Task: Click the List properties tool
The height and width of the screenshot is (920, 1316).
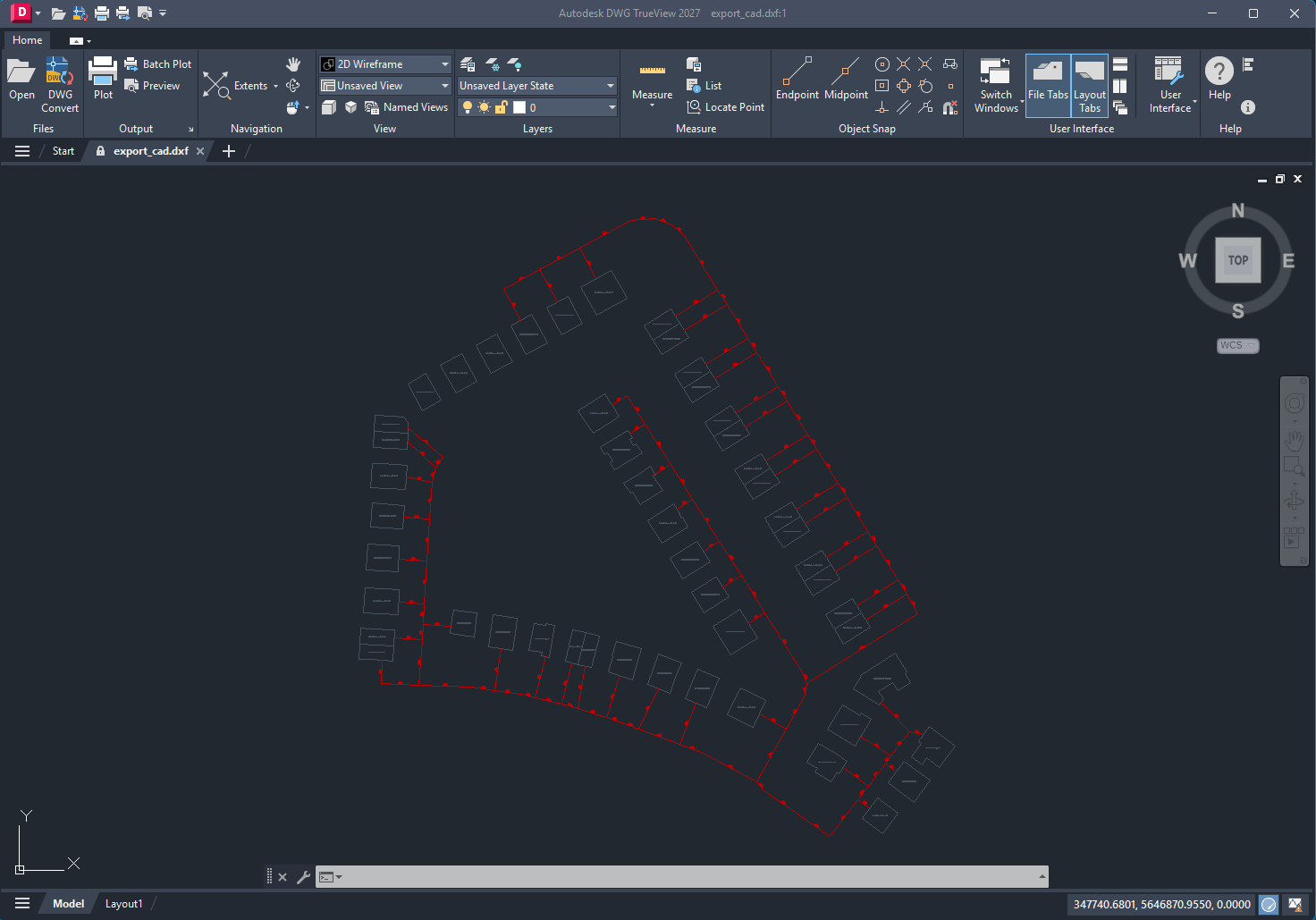Action: pos(704,86)
